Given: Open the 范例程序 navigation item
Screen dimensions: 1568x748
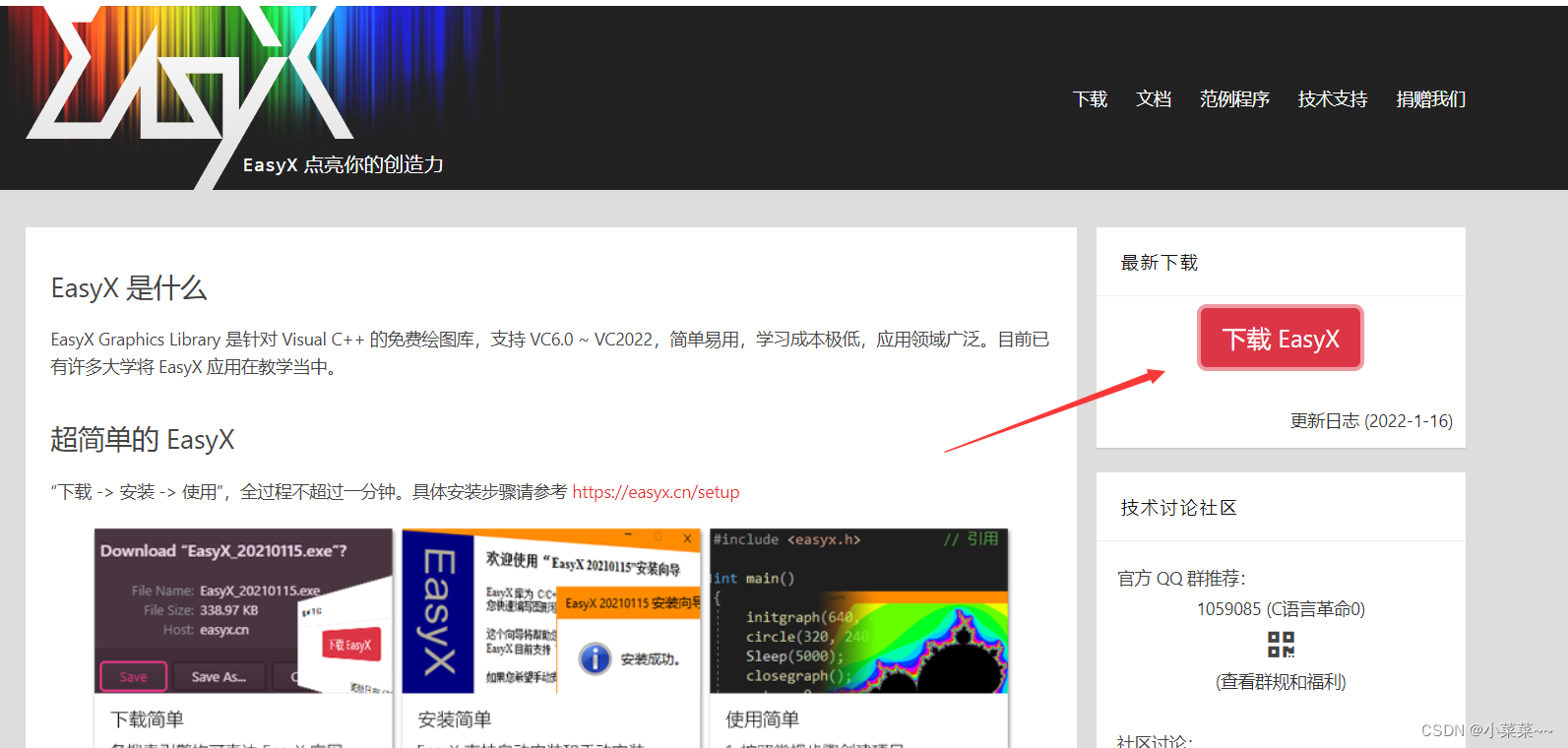Looking at the screenshot, I should (x=1234, y=99).
